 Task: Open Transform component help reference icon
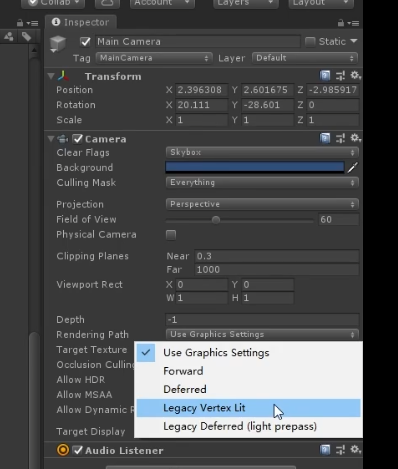tap(325, 76)
